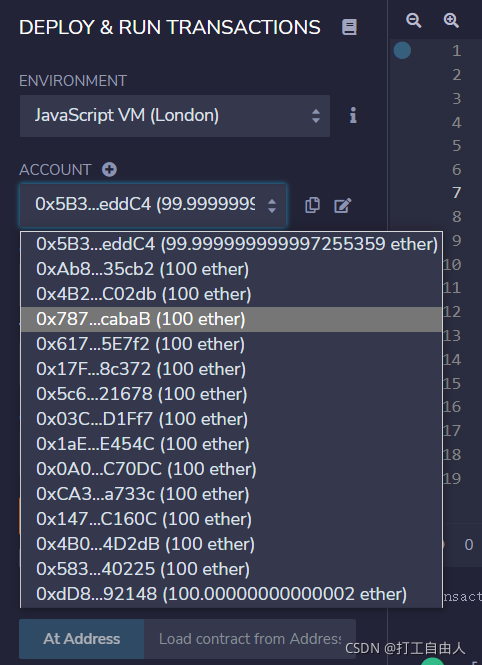Click the zoom out magnifier icon
This screenshot has width=482, height=665.
413,20
